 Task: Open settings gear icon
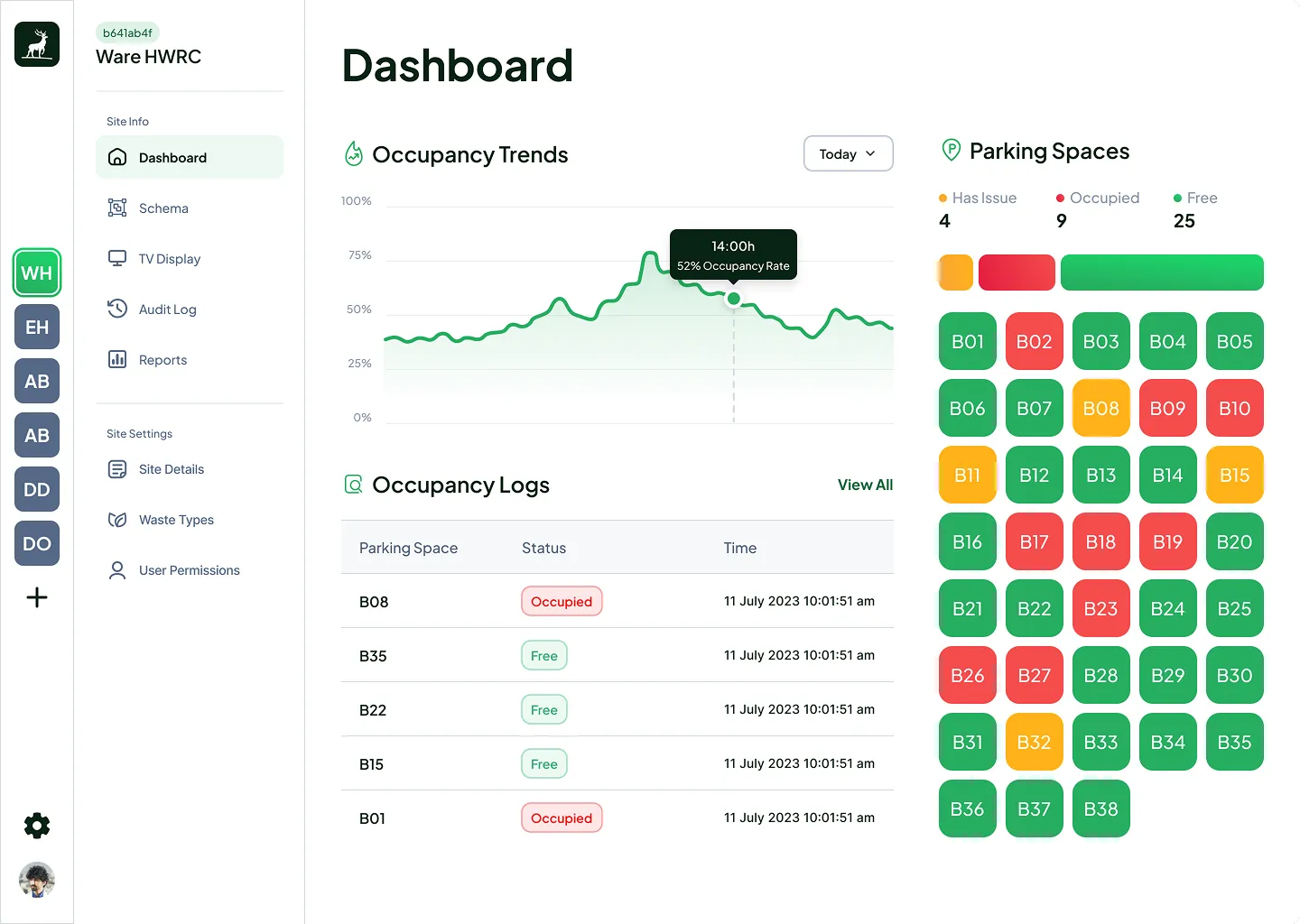[x=37, y=826]
